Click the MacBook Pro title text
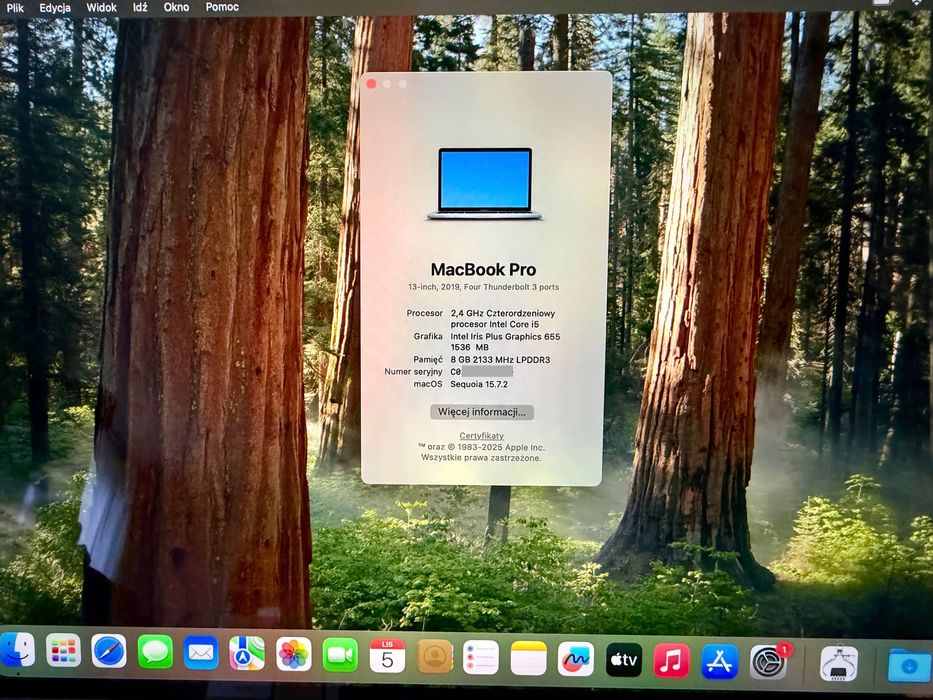The height and width of the screenshot is (700, 933). tap(483, 270)
